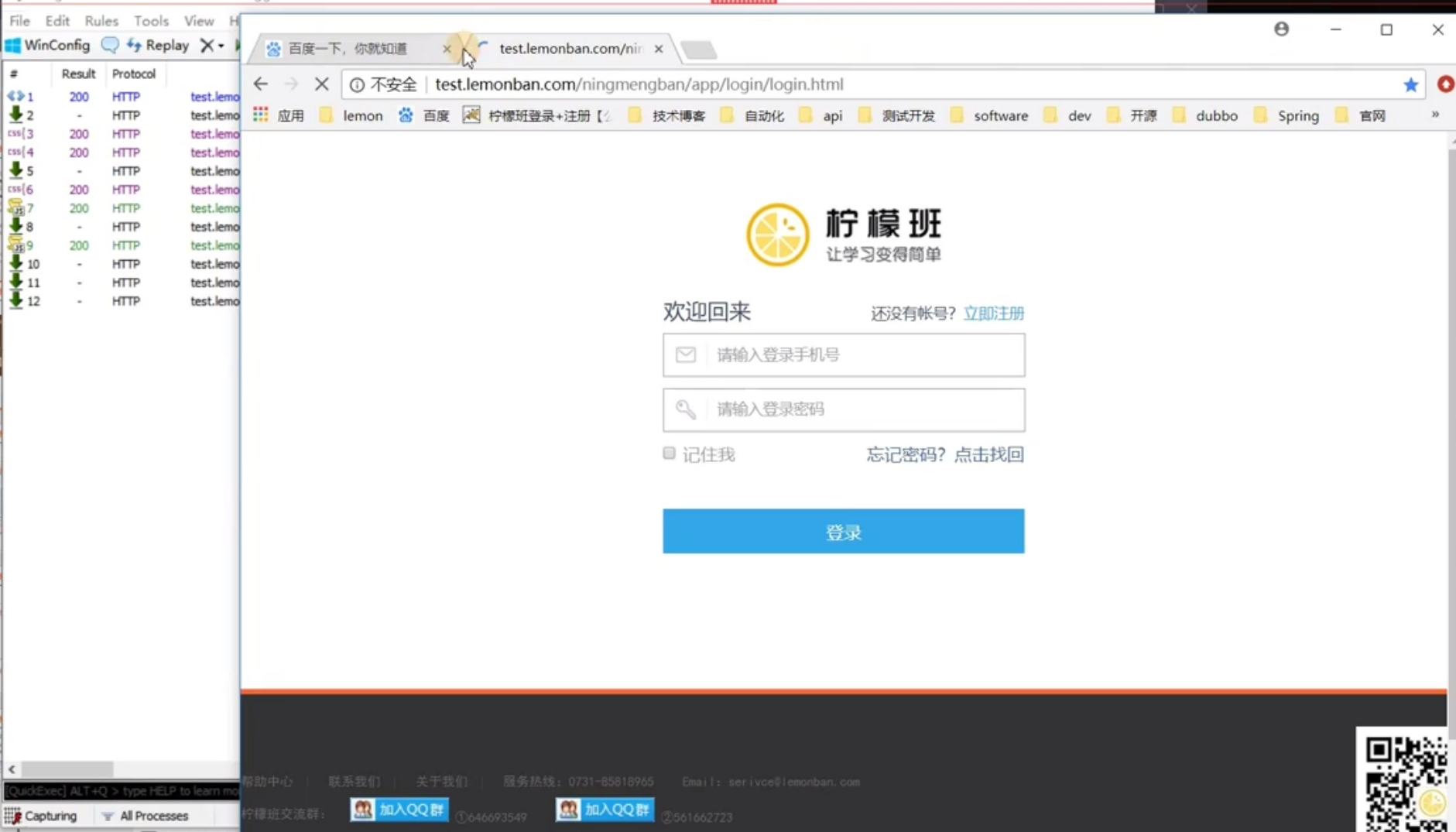Open the 开源 bookmark folder
The height and width of the screenshot is (832, 1456).
(1132, 115)
